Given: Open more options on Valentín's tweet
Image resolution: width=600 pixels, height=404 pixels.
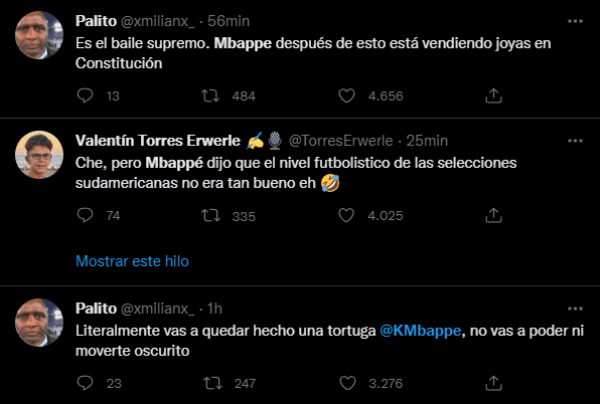Looking at the screenshot, I should click(575, 140).
